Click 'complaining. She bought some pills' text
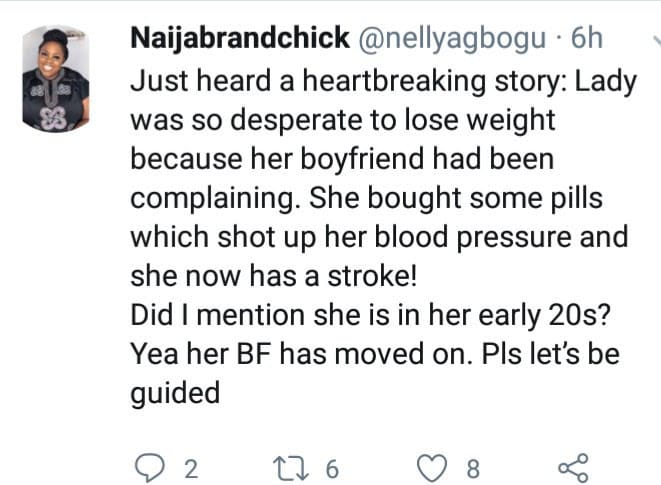Screen dimensions: 661x485 [367, 199]
